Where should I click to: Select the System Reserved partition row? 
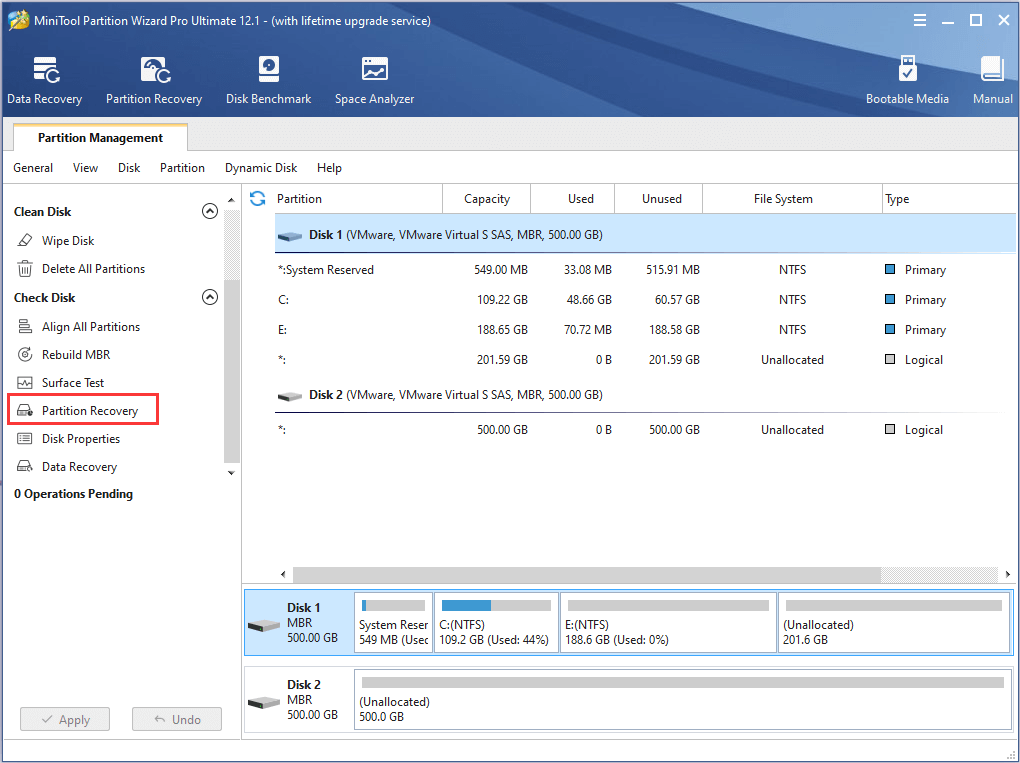click(645, 269)
